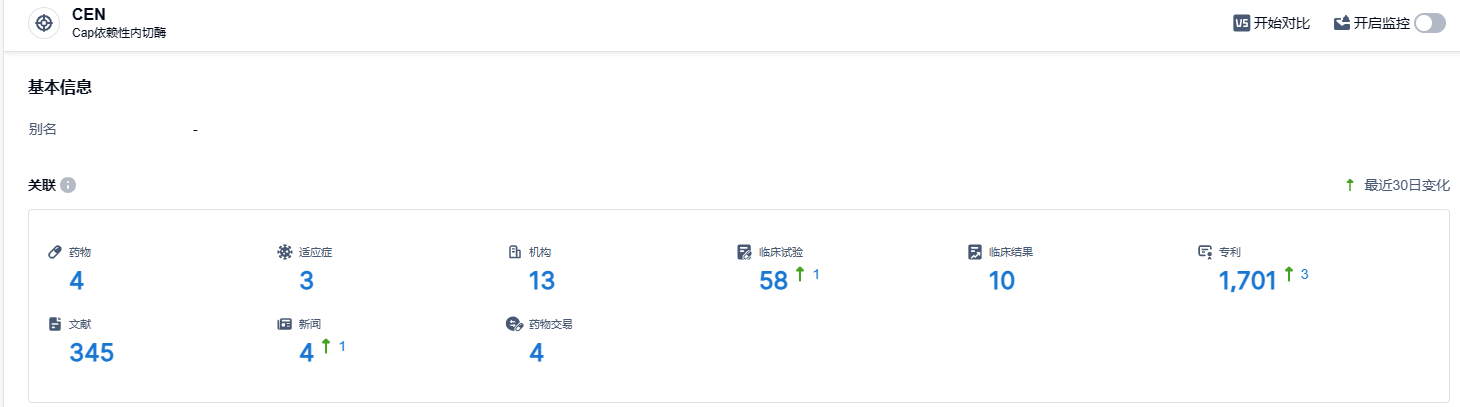
Task: Open the 1,701 patents count
Action: [1247, 281]
